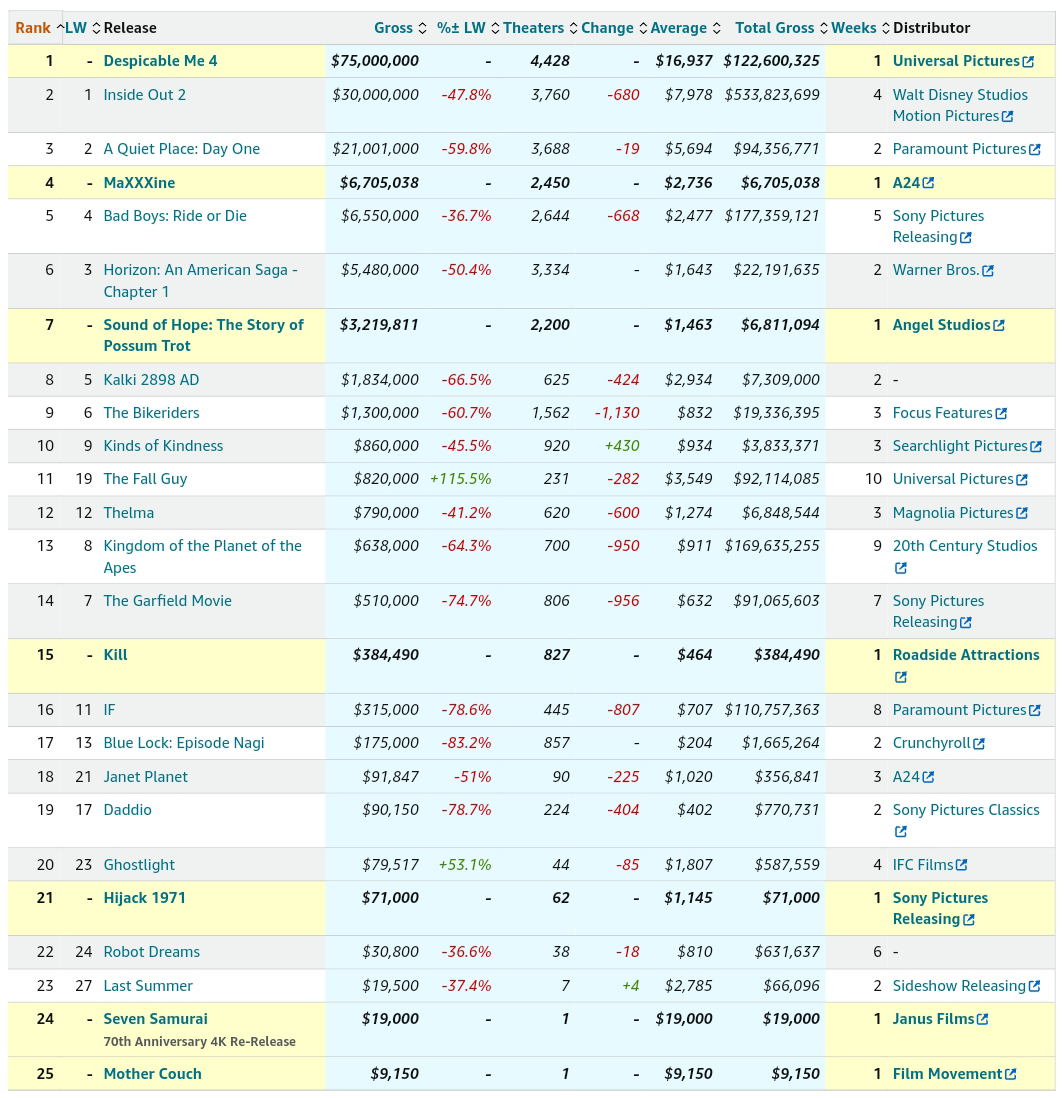Open external link icon beside Focus Features
The height and width of the screenshot is (1098, 1064).
click(1001, 413)
